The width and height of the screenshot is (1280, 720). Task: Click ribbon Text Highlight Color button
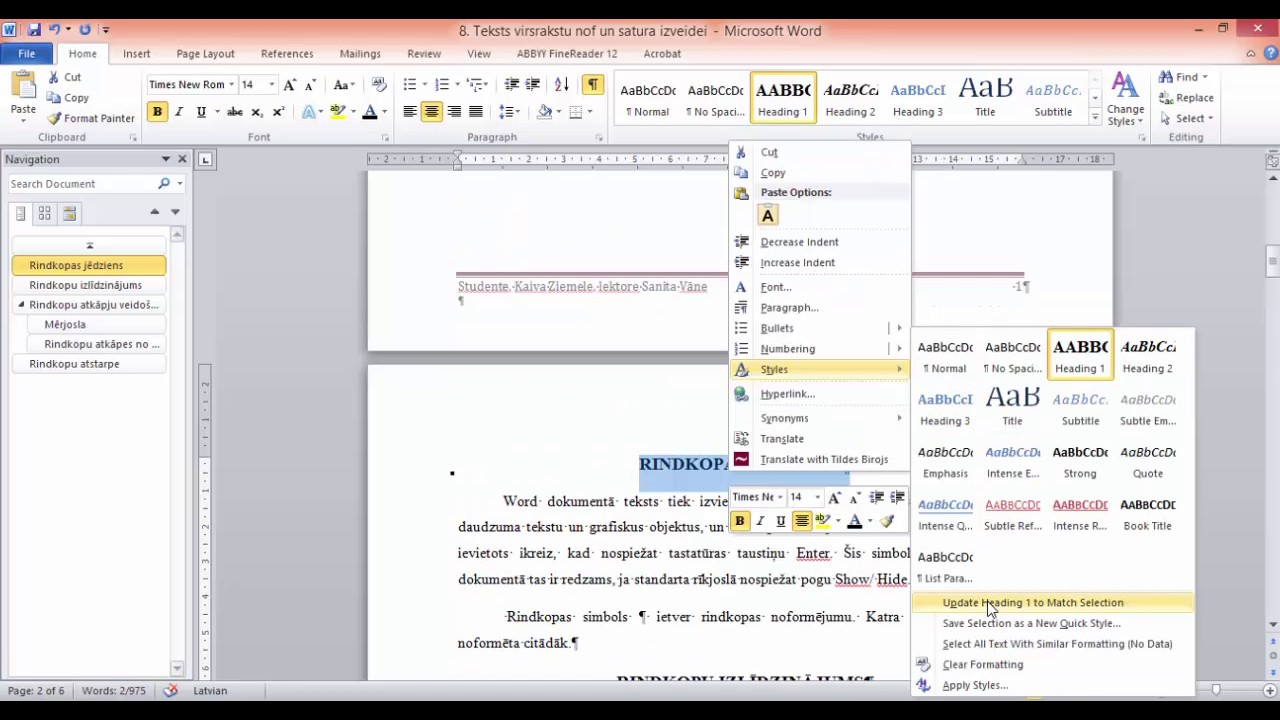coord(338,112)
